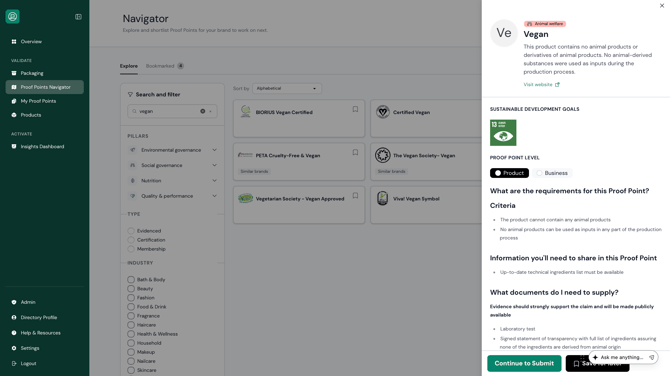Check the Makeup industry

click(x=131, y=352)
